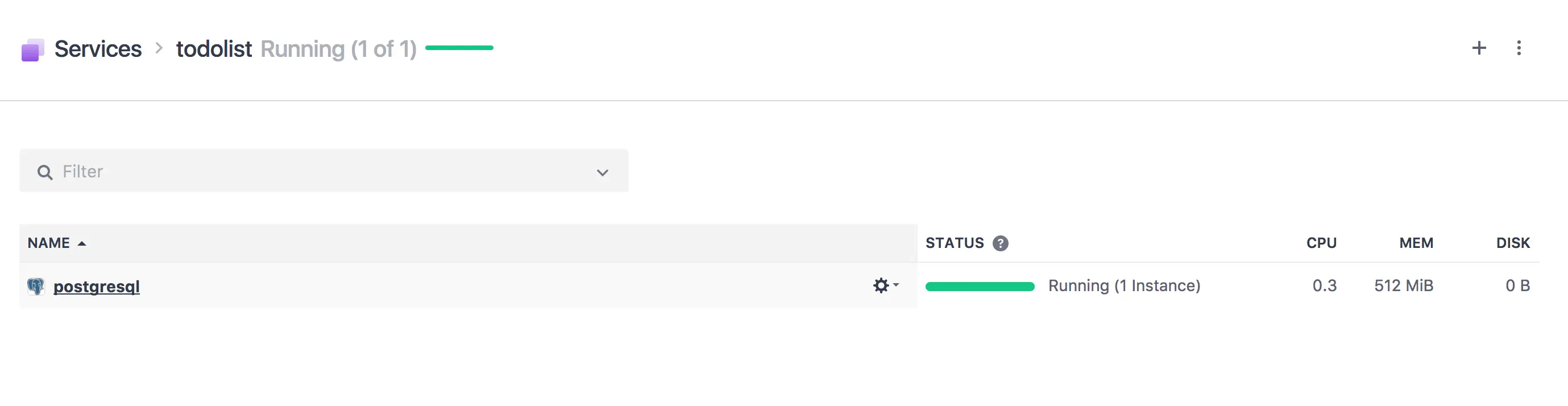This screenshot has width=1568, height=406.
Task: Click the todolist breadcrumb item
Action: [214, 49]
